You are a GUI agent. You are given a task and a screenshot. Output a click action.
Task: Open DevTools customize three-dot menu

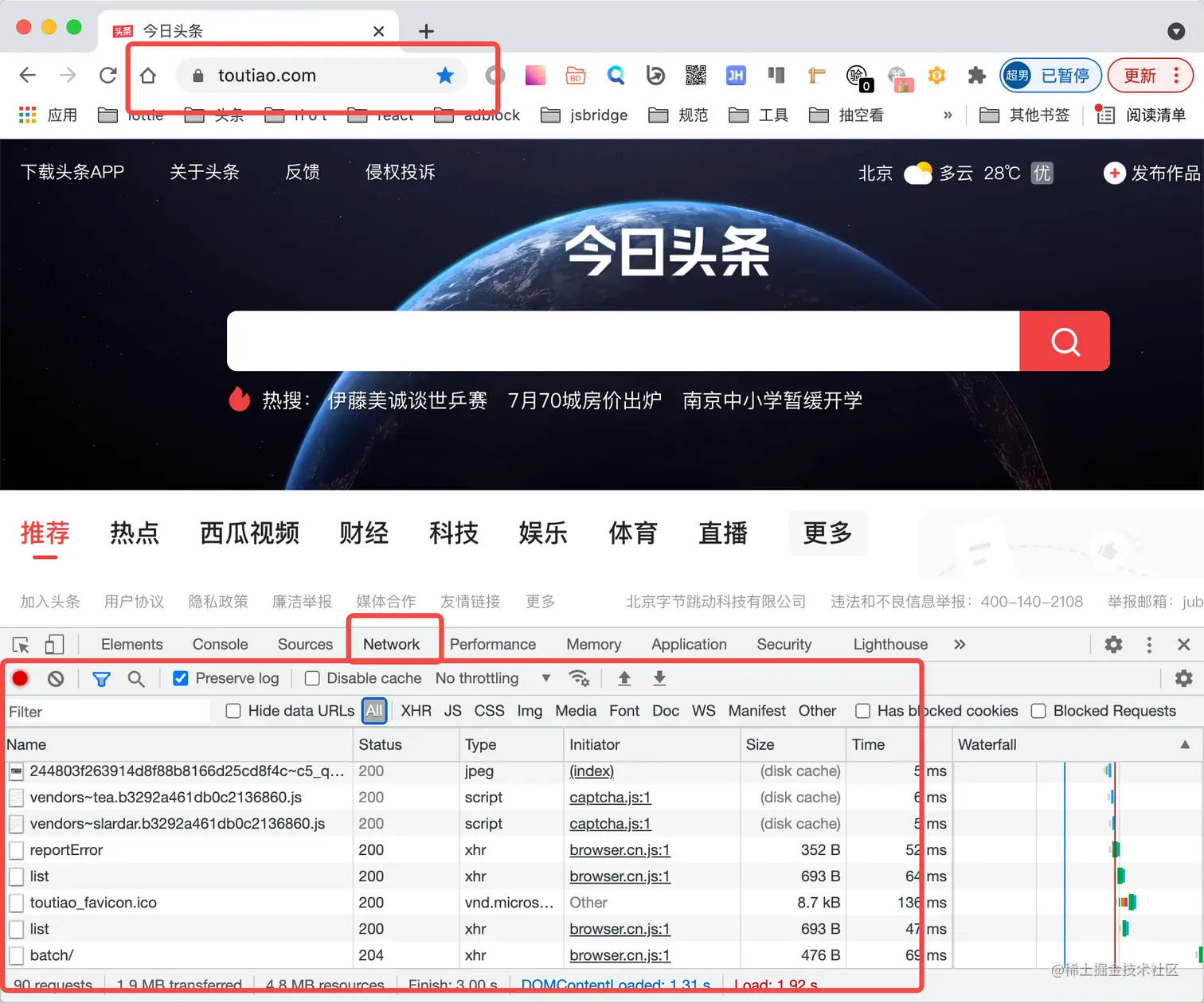click(x=1149, y=645)
